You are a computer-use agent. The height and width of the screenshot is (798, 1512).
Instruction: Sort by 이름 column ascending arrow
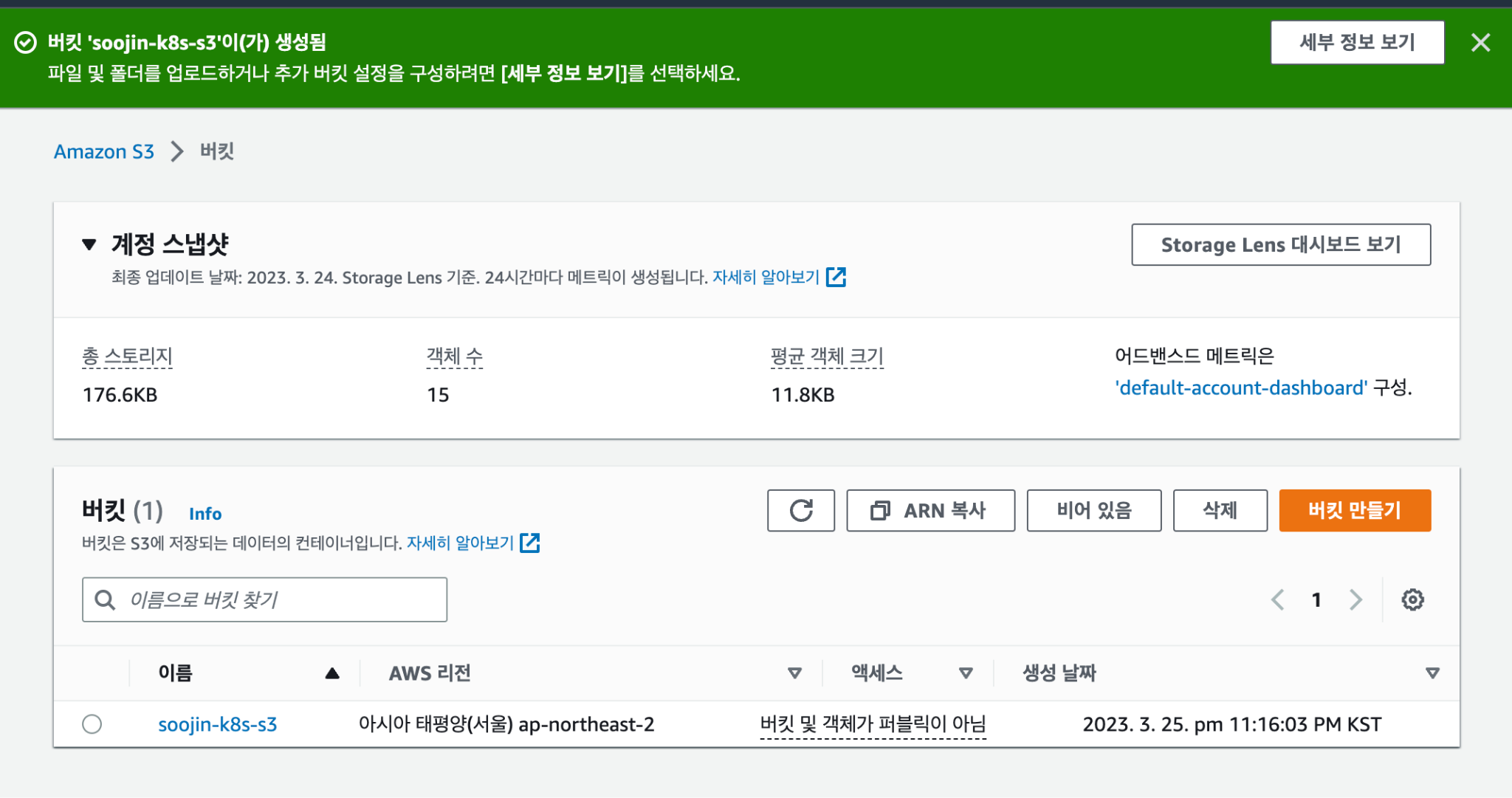(332, 673)
